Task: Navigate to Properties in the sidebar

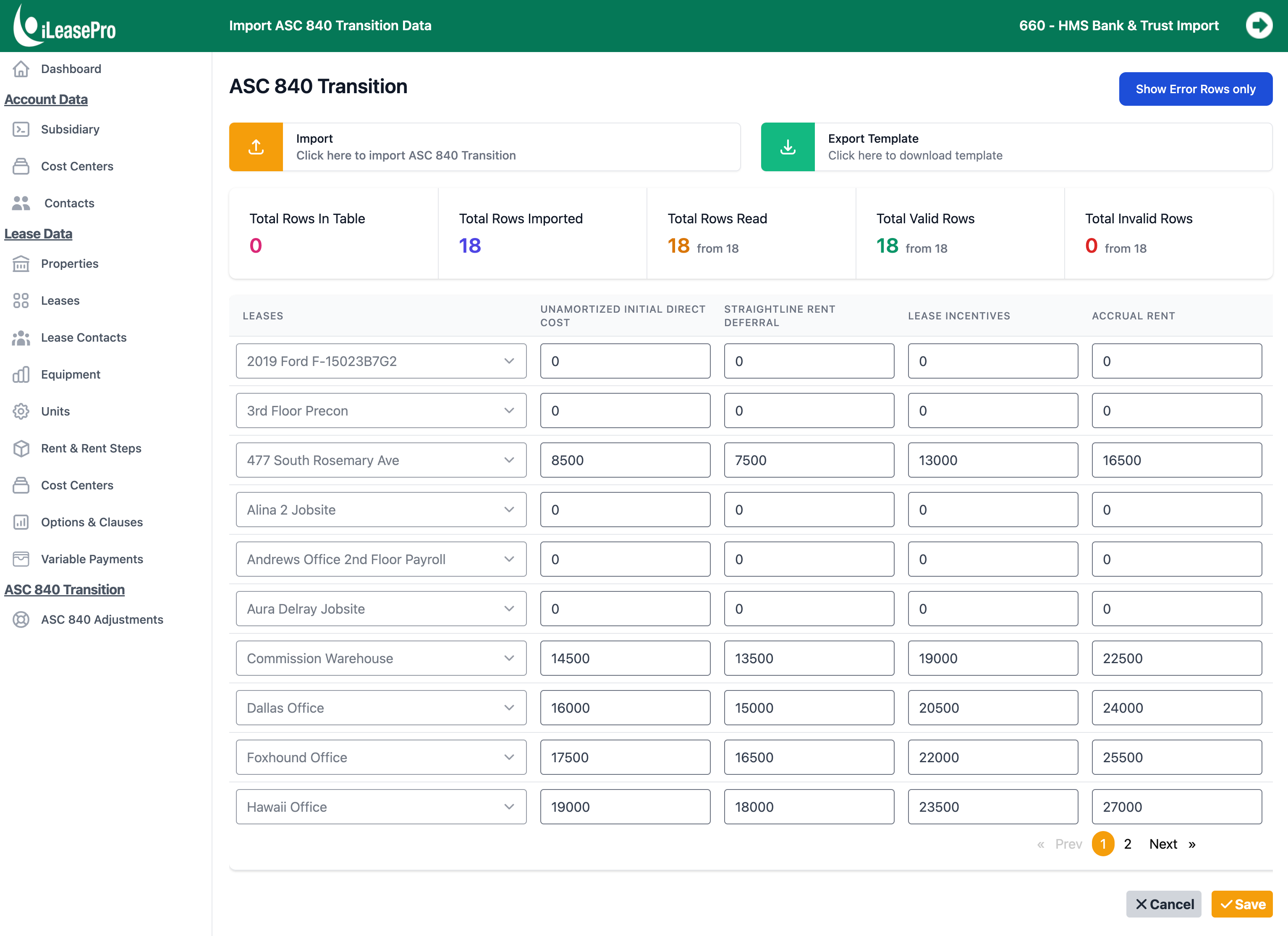Action: [x=69, y=263]
